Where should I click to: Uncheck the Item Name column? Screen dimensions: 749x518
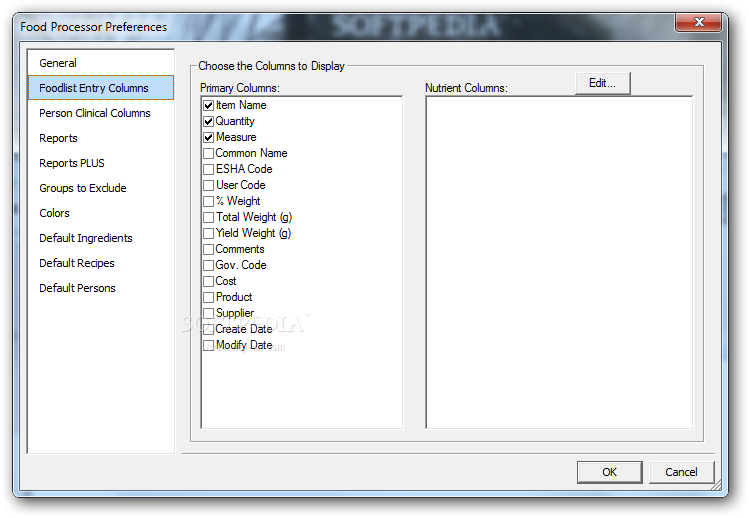point(208,106)
